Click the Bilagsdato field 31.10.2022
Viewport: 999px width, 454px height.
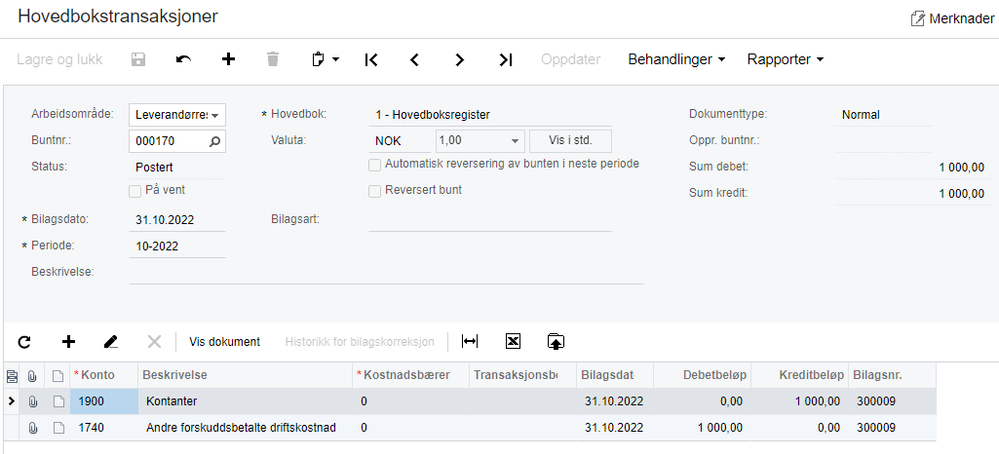click(177, 220)
